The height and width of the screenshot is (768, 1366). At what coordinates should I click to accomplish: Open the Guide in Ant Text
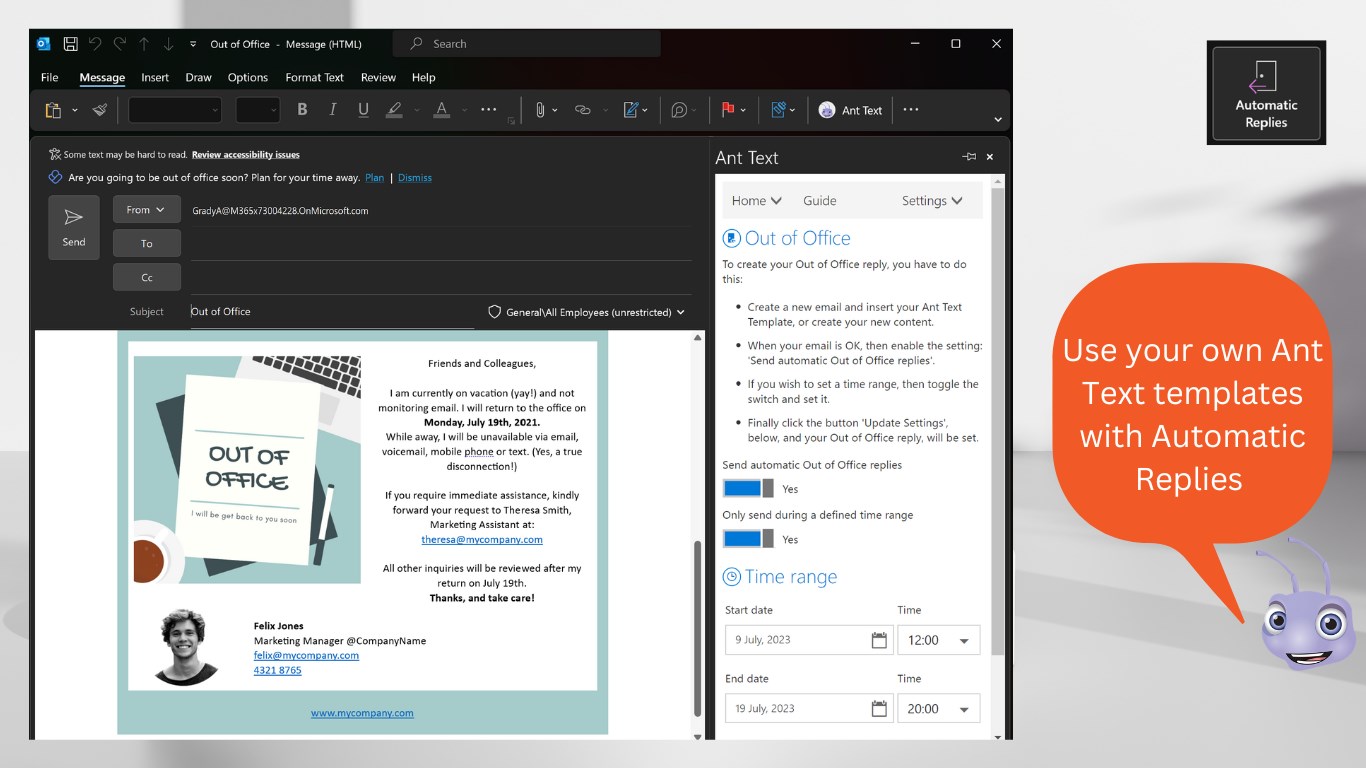pyautogui.click(x=820, y=201)
